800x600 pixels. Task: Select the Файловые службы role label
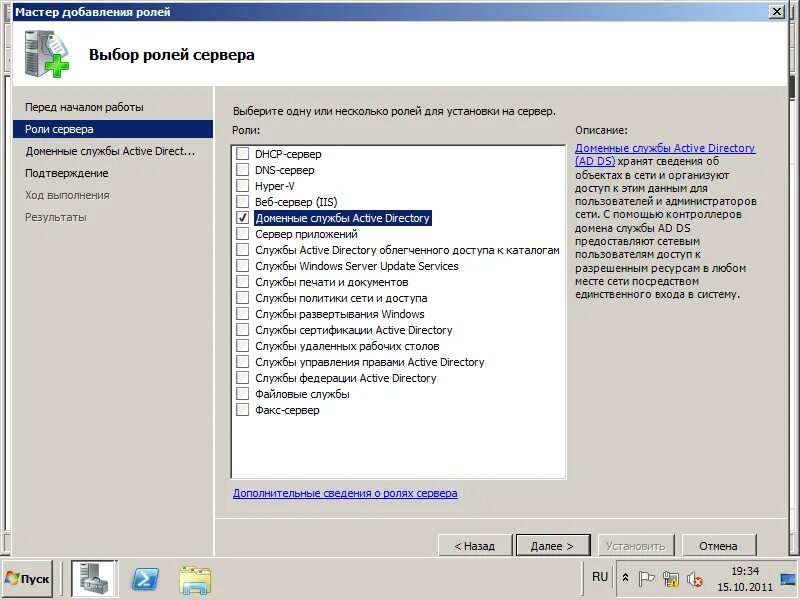coord(302,394)
